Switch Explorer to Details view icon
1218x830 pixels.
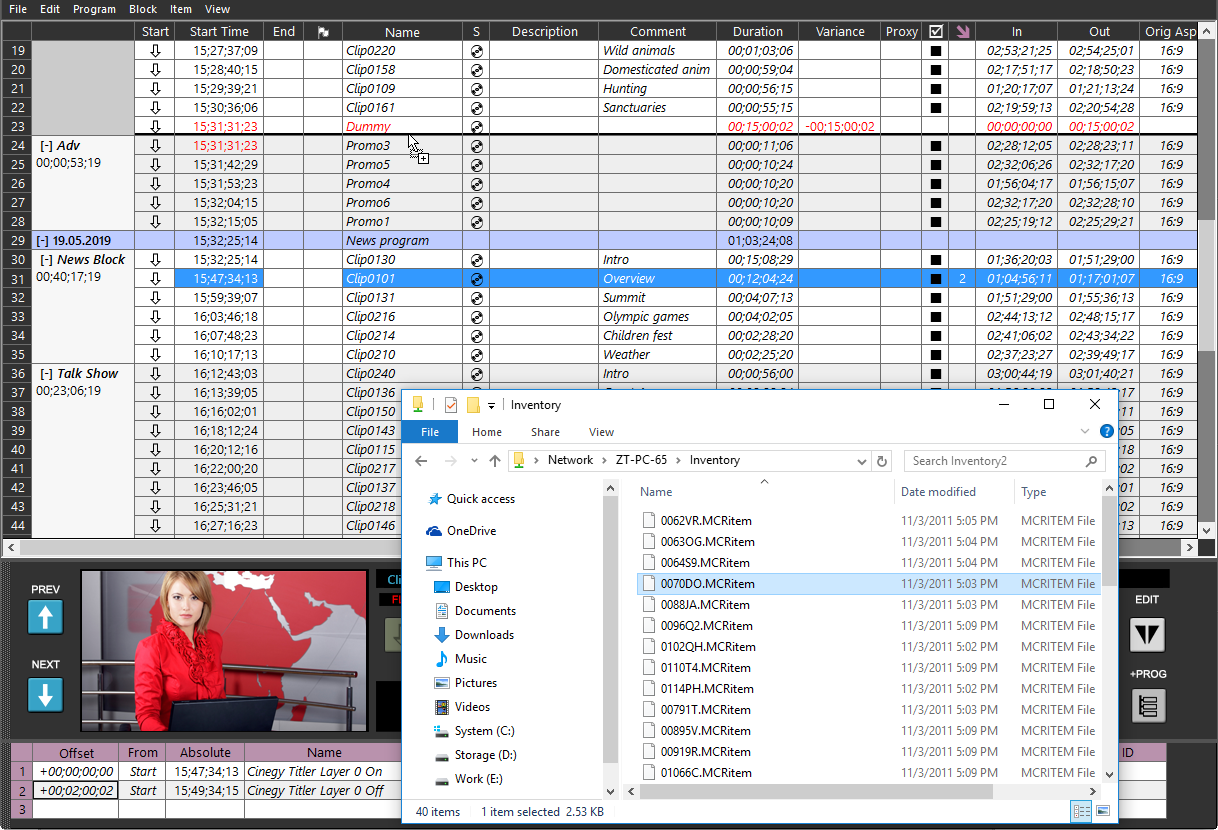click(x=1081, y=811)
